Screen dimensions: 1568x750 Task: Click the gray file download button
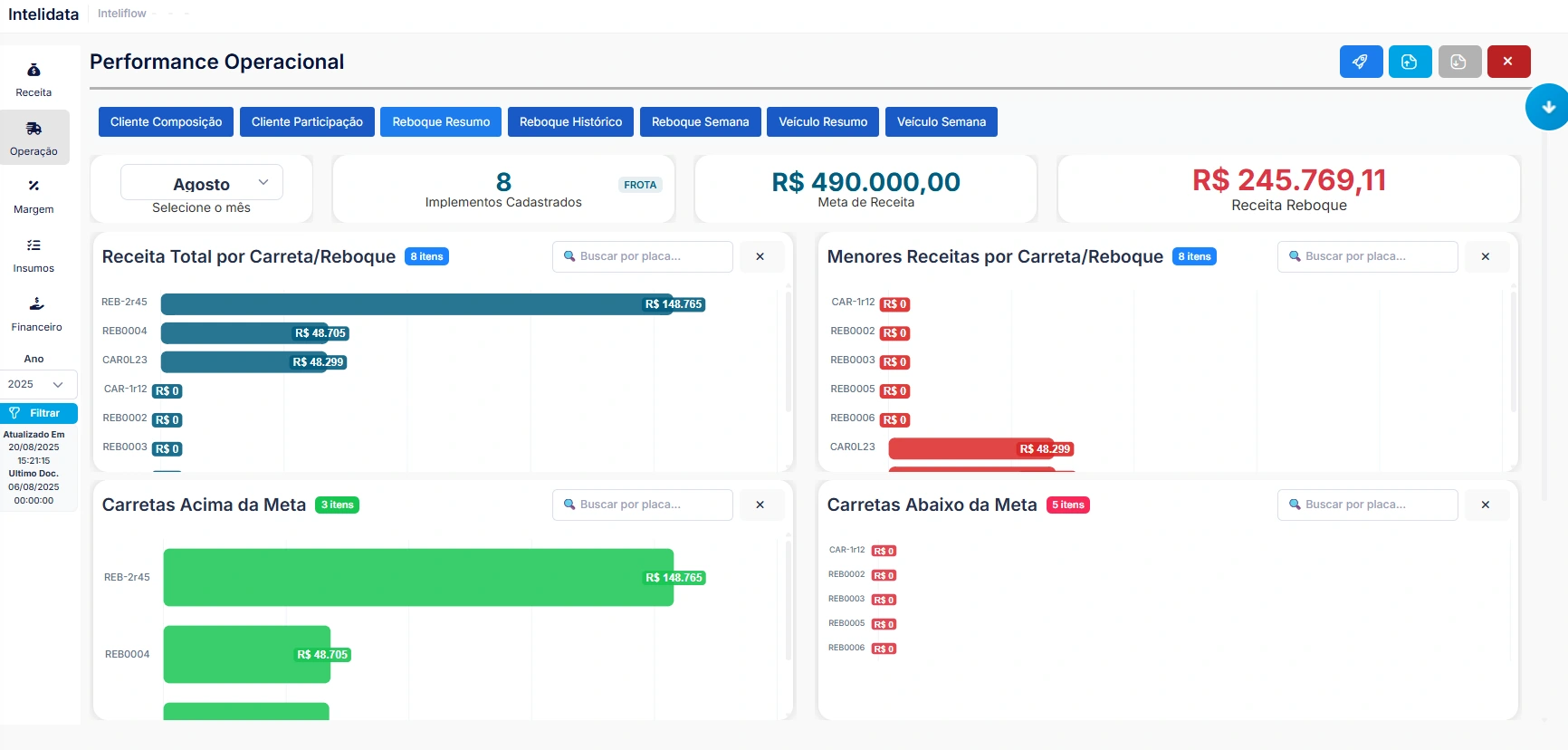(x=1458, y=62)
